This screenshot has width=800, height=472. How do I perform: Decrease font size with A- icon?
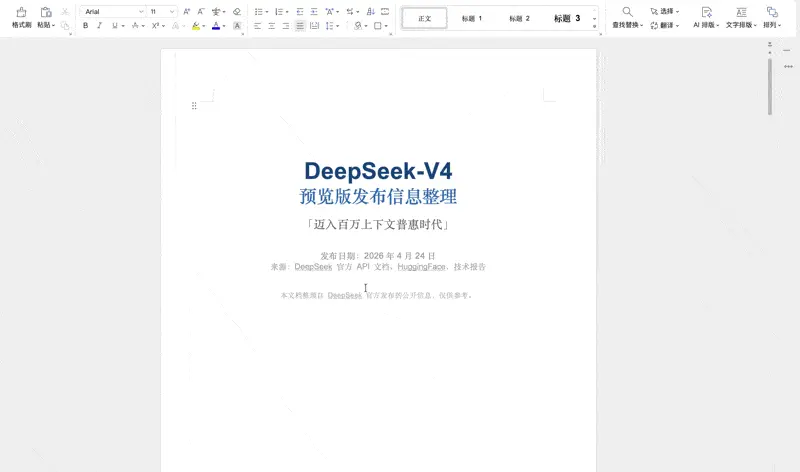click(201, 11)
